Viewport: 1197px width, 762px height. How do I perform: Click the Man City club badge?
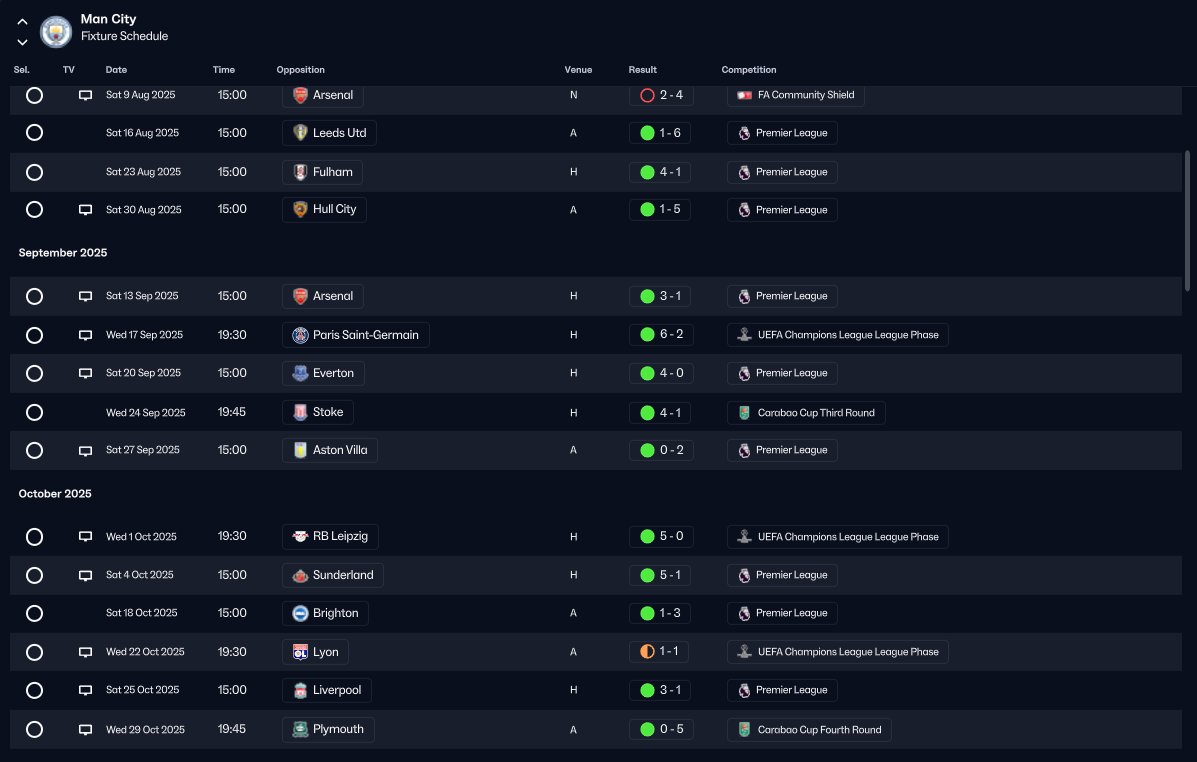56,31
